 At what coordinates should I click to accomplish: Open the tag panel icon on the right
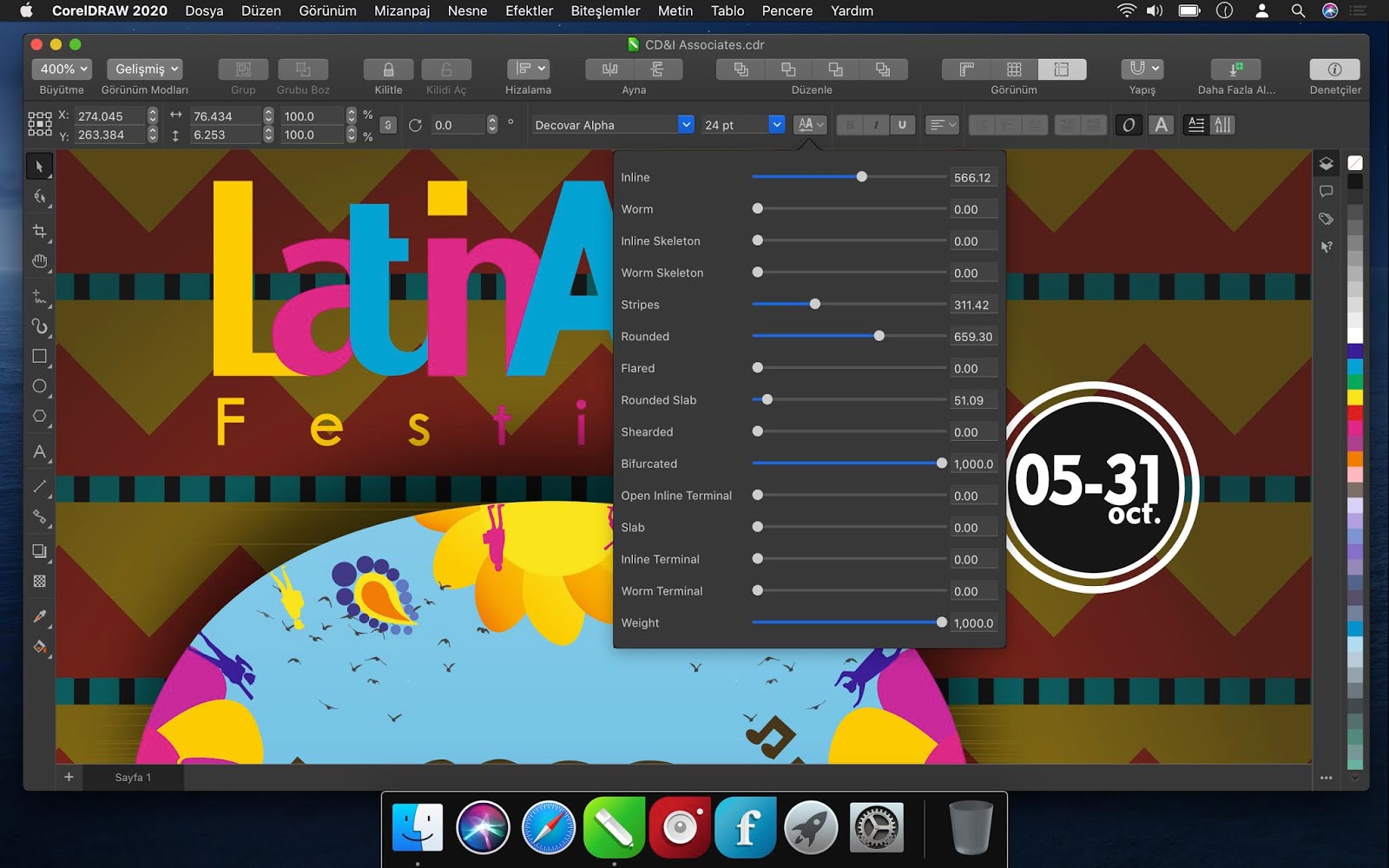(1326, 219)
